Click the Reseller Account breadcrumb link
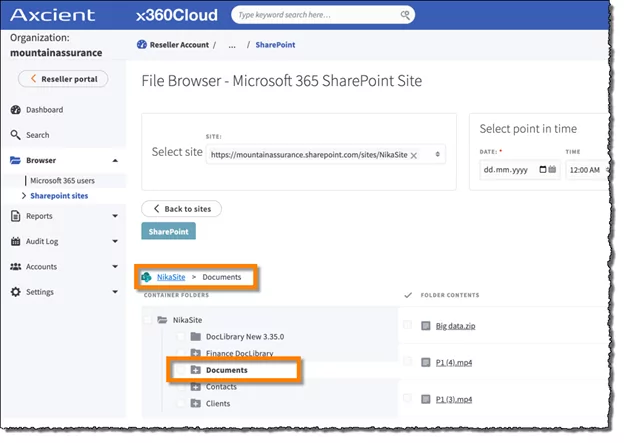Image resolution: width=624 pixels, height=443 pixels. (x=179, y=45)
